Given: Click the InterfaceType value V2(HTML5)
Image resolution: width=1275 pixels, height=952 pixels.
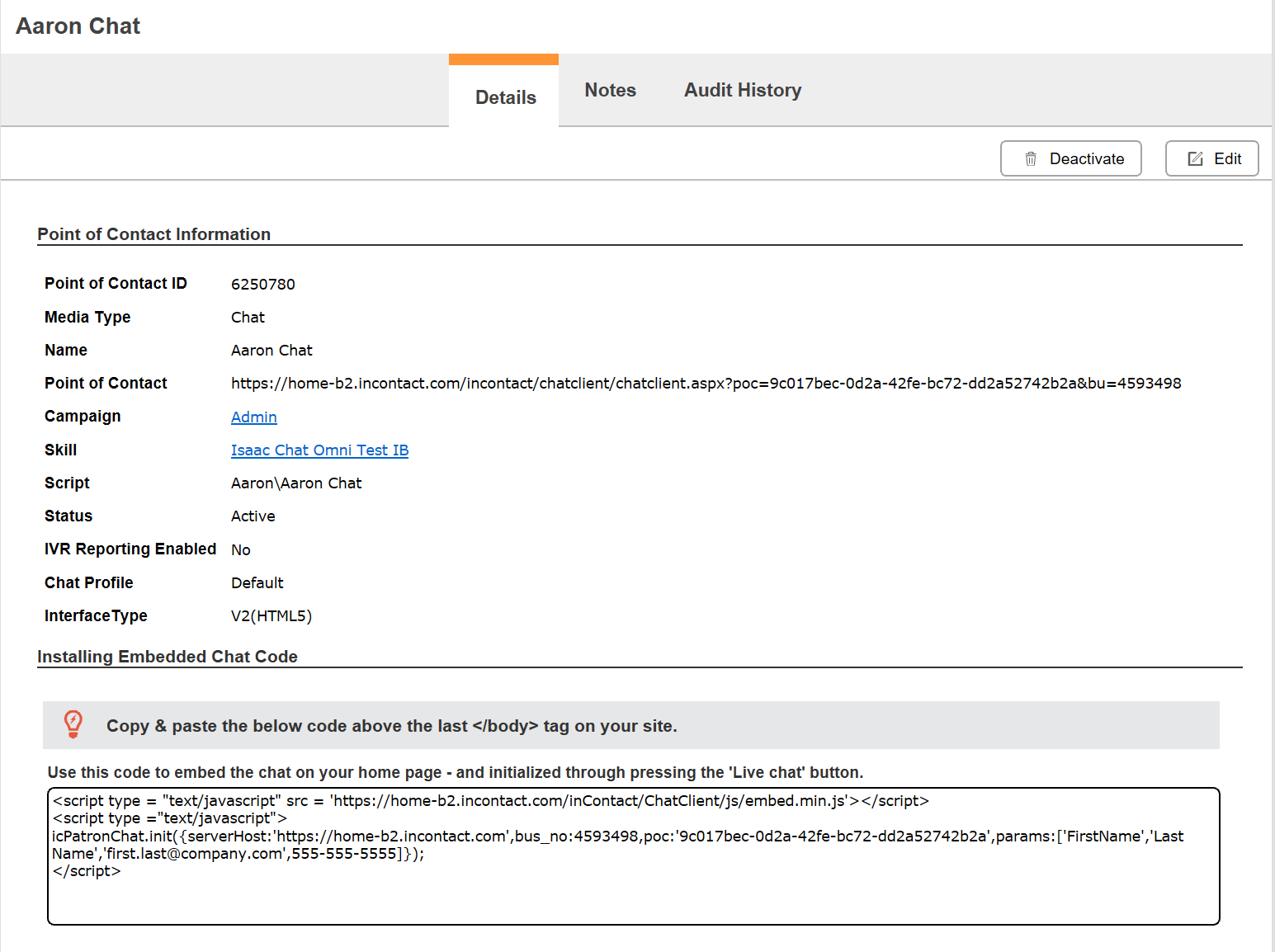Looking at the screenshot, I should (x=272, y=615).
